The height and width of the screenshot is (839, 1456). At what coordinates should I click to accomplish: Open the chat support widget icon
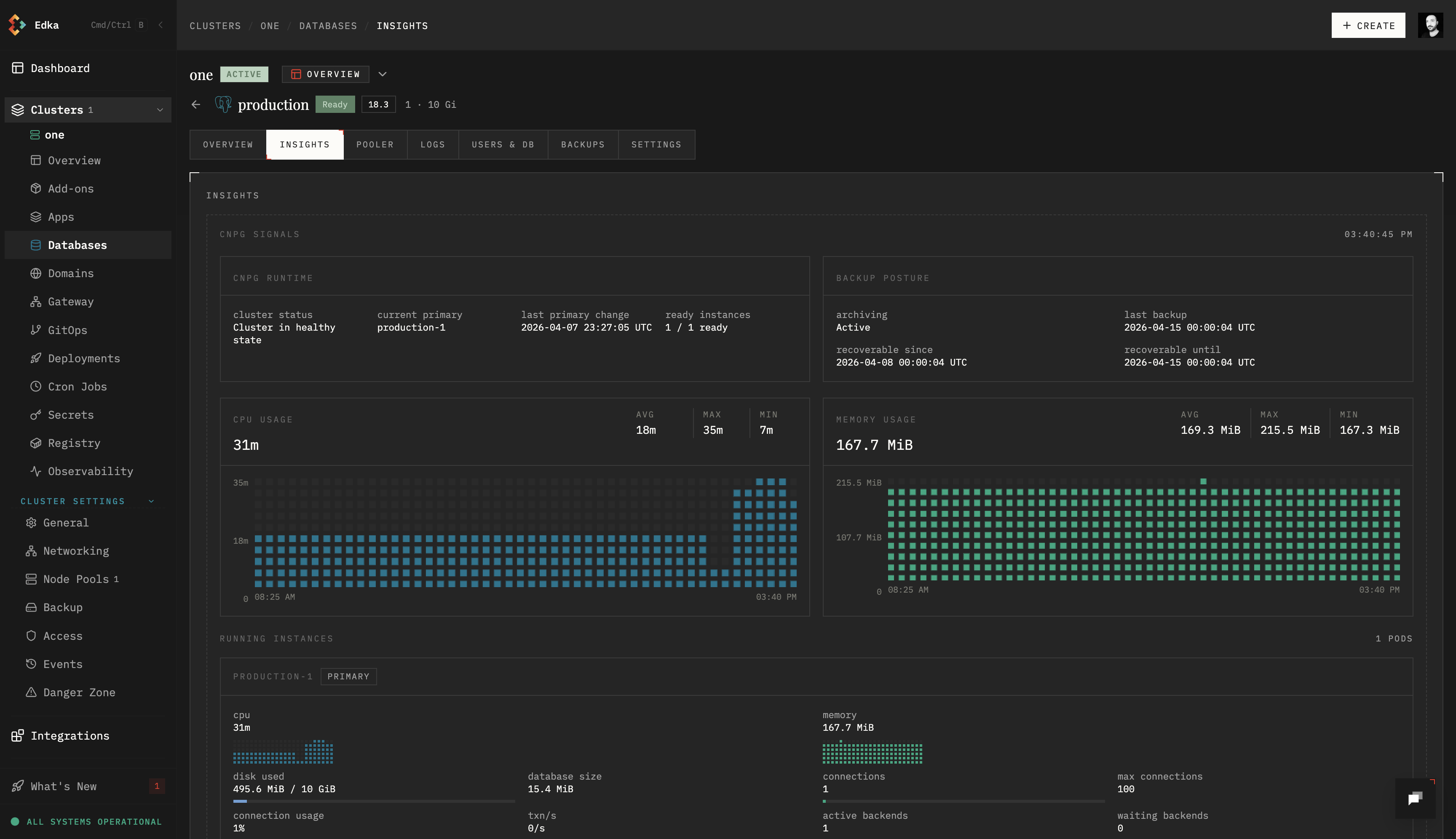(x=1415, y=797)
